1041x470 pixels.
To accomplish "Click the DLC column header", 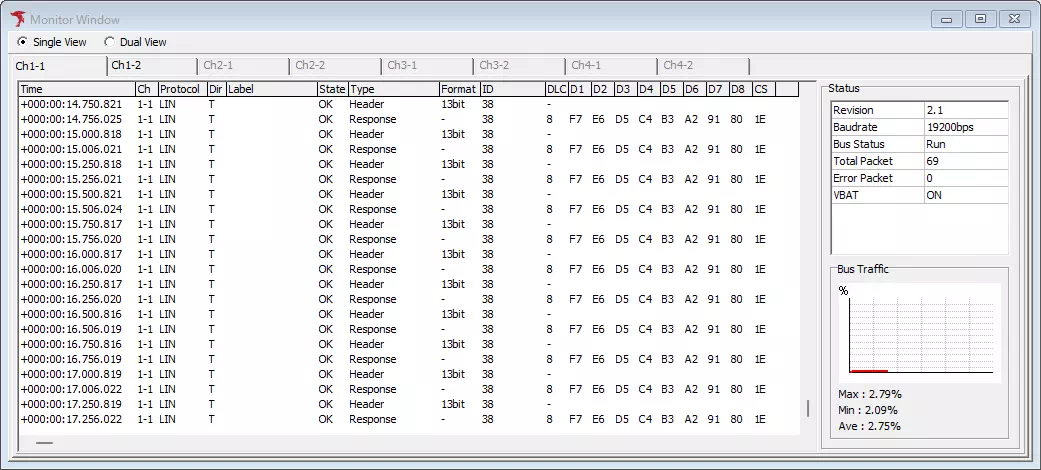I will [555, 89].
